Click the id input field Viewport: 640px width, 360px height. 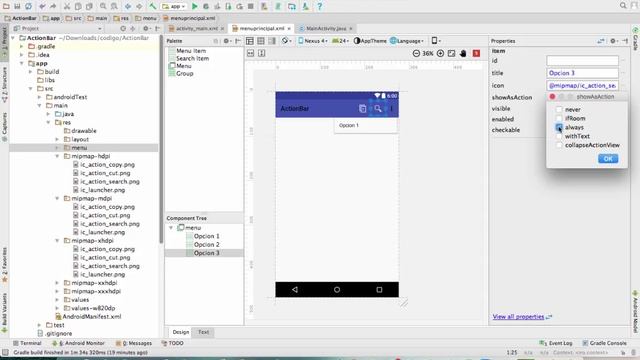[582, 61]
